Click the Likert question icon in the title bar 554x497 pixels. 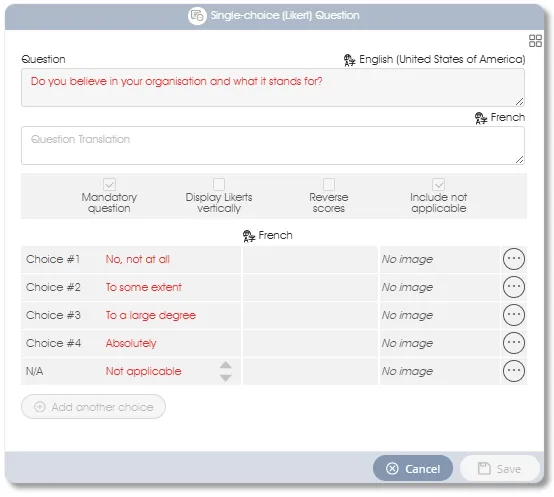tap(197, 16)
